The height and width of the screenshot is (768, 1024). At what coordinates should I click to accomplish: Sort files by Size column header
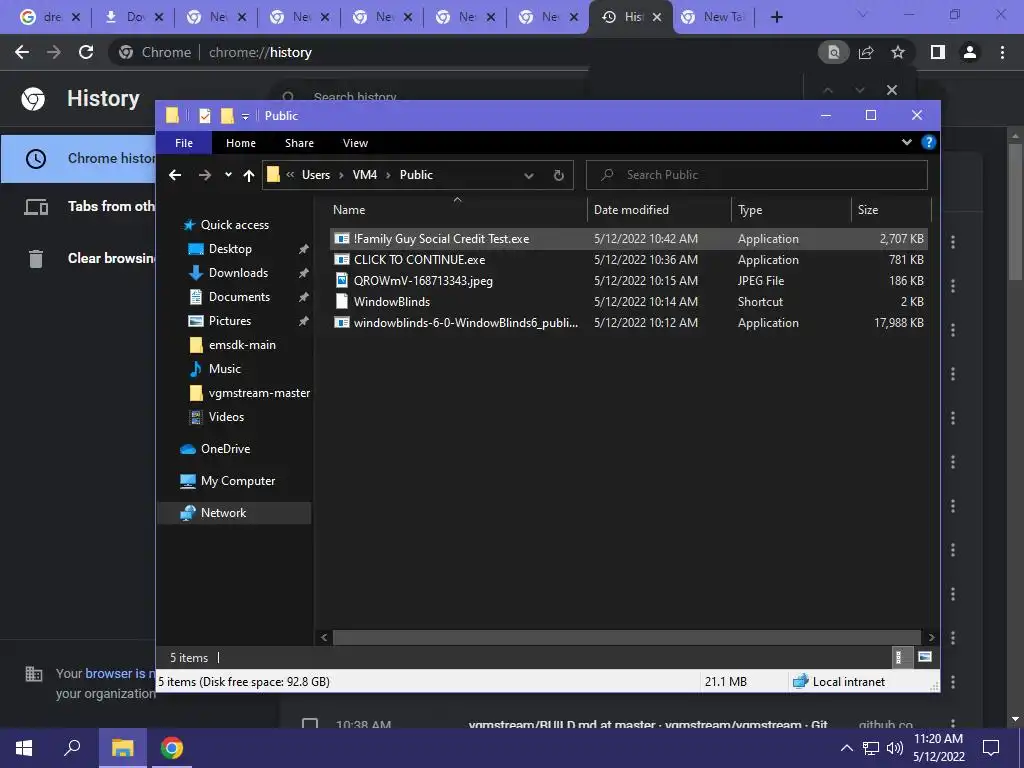point(891,210)
